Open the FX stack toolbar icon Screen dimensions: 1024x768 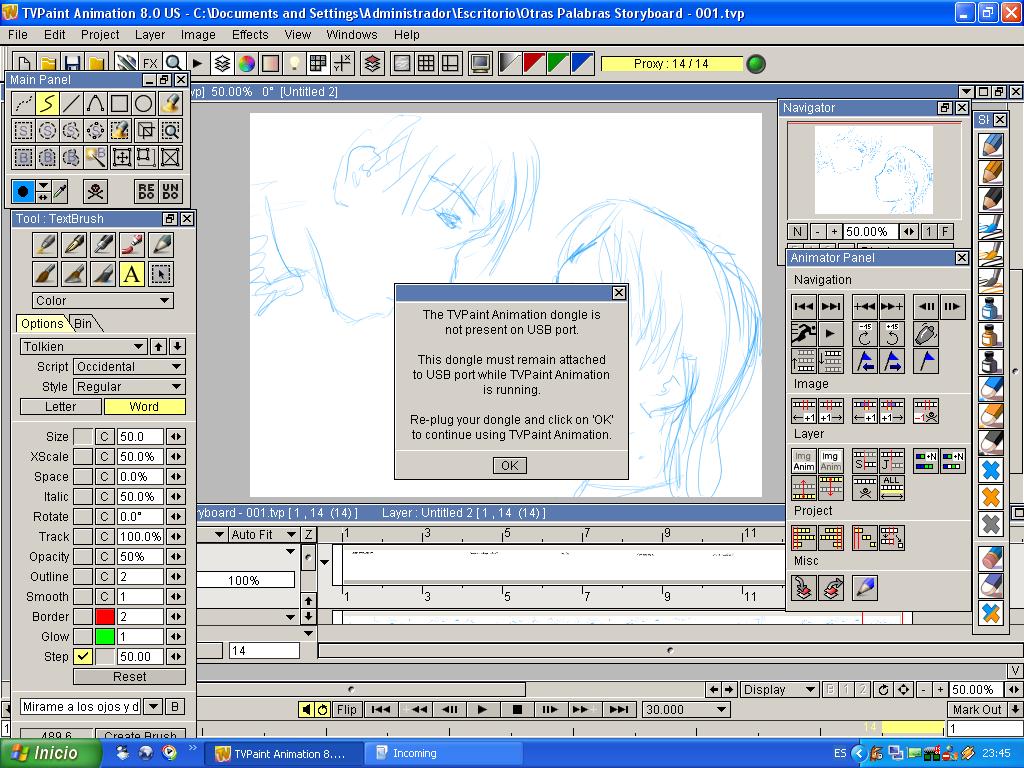coord(150,63)
